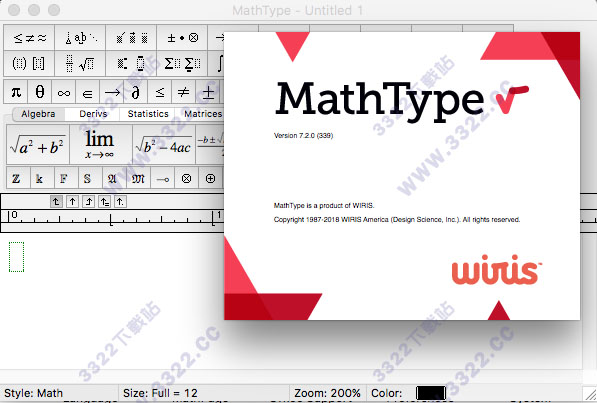Screen dimensions: 597x403
Task: Open the relational symbols palette (≤≠≈)
Action: (29, 38)
